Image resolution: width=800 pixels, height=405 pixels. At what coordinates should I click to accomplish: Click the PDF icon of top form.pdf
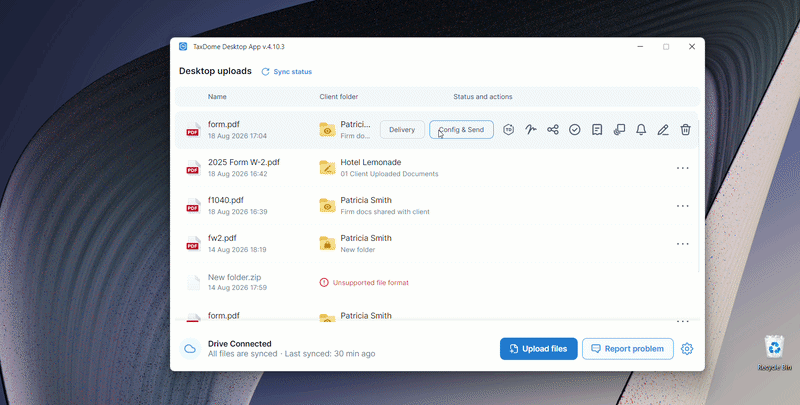193,130
